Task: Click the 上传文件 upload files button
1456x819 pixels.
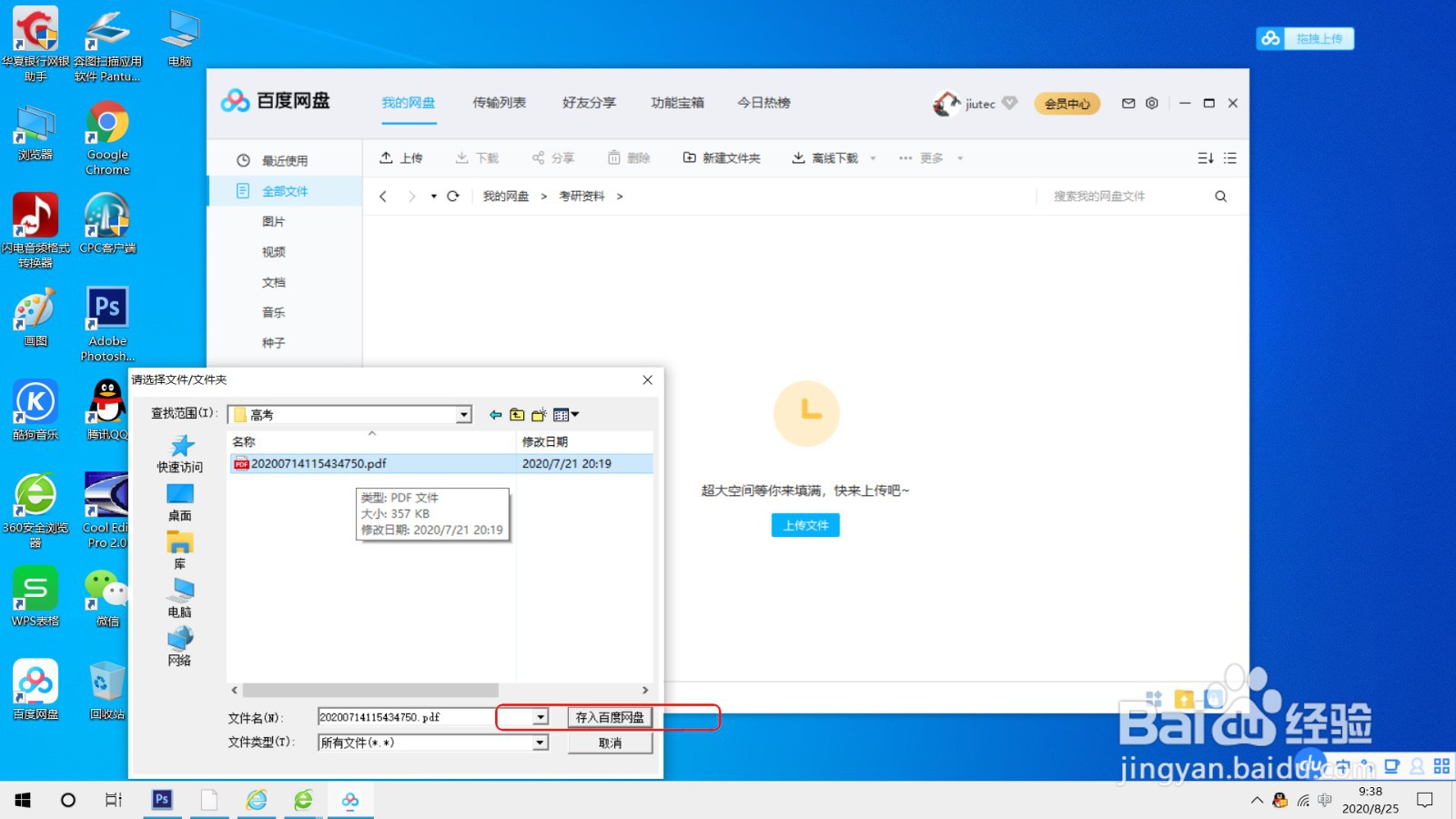Action: (804, 525)
